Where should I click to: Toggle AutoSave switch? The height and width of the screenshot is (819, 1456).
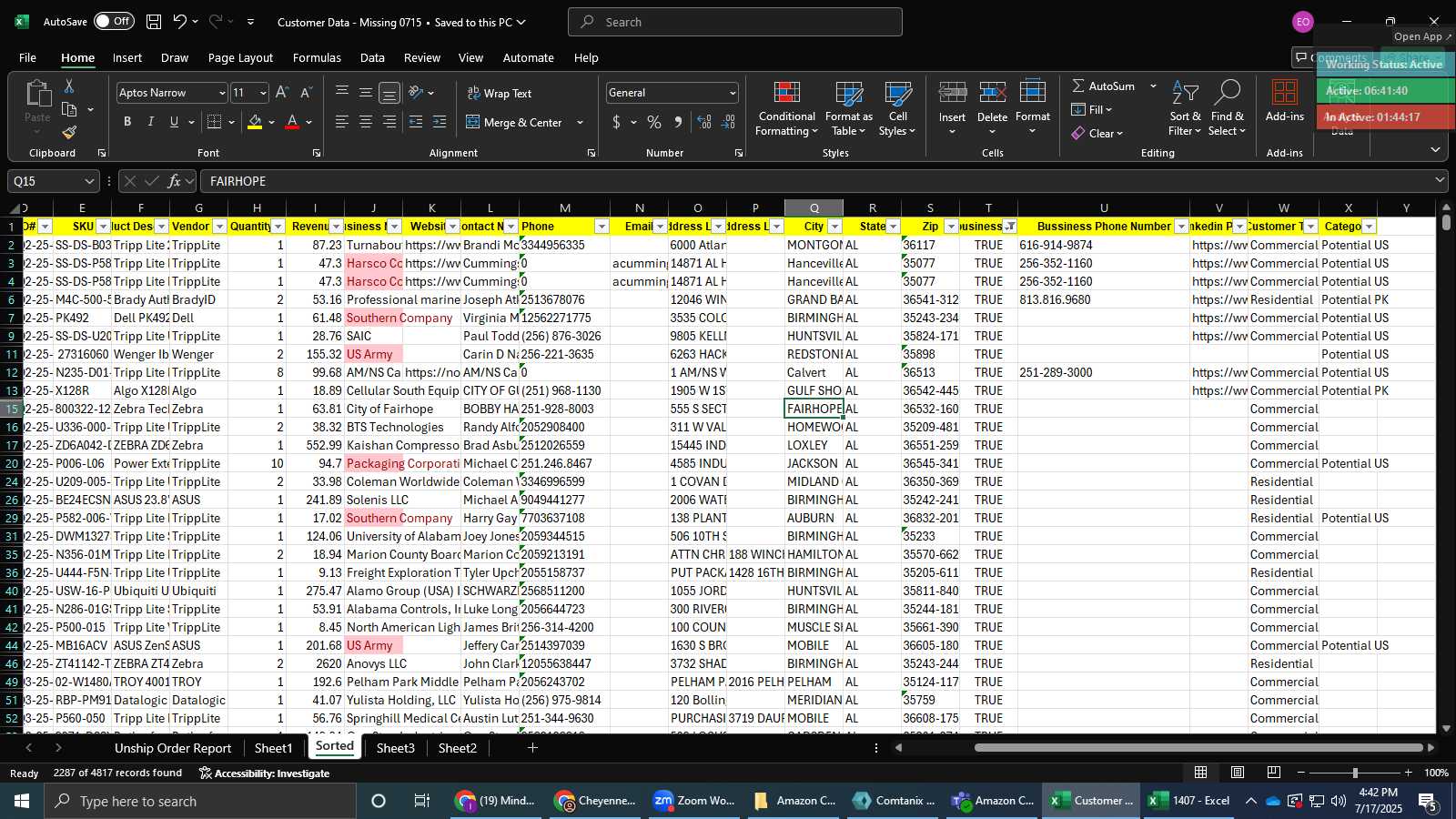click(x=114, y=21)
